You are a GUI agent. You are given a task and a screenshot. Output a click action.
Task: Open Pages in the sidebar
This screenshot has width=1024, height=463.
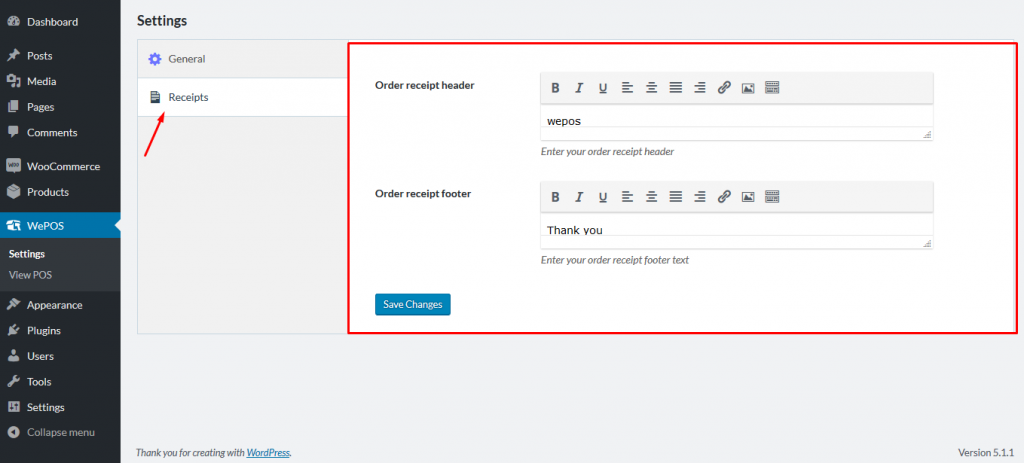[x=60, y=106]
